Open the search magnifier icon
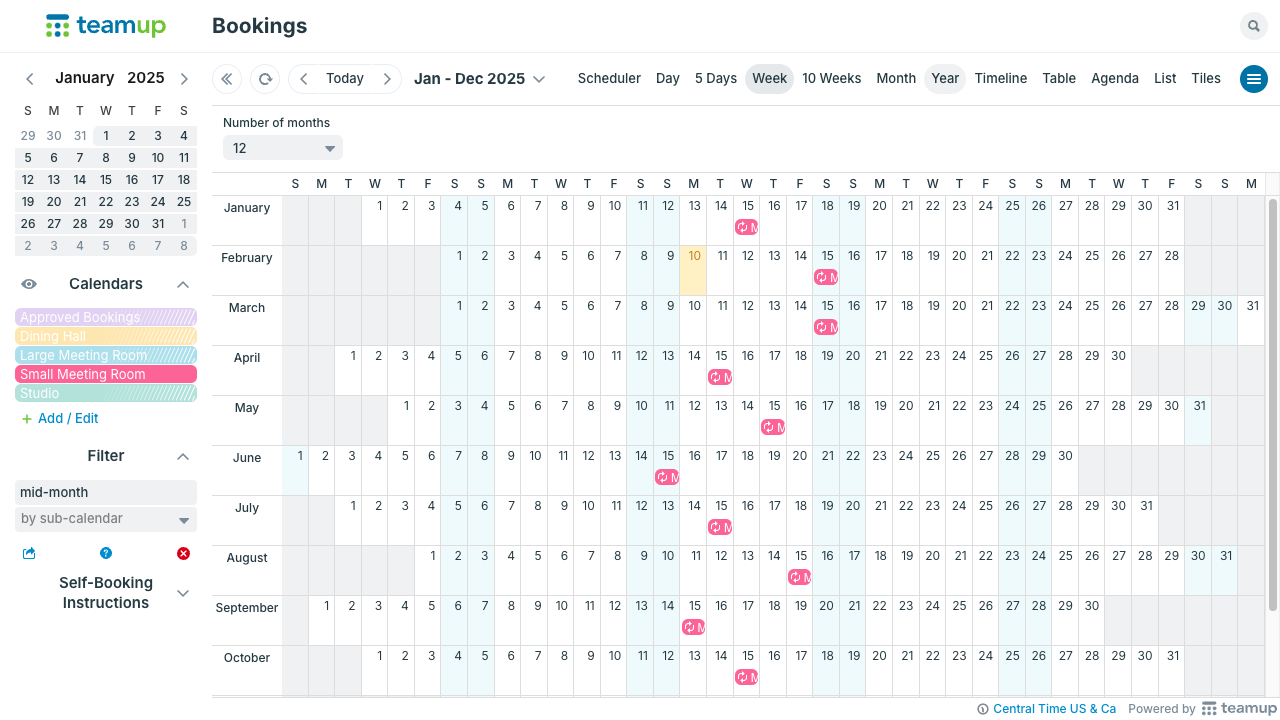The image size is (1280, 720). tap(1253, 27)
